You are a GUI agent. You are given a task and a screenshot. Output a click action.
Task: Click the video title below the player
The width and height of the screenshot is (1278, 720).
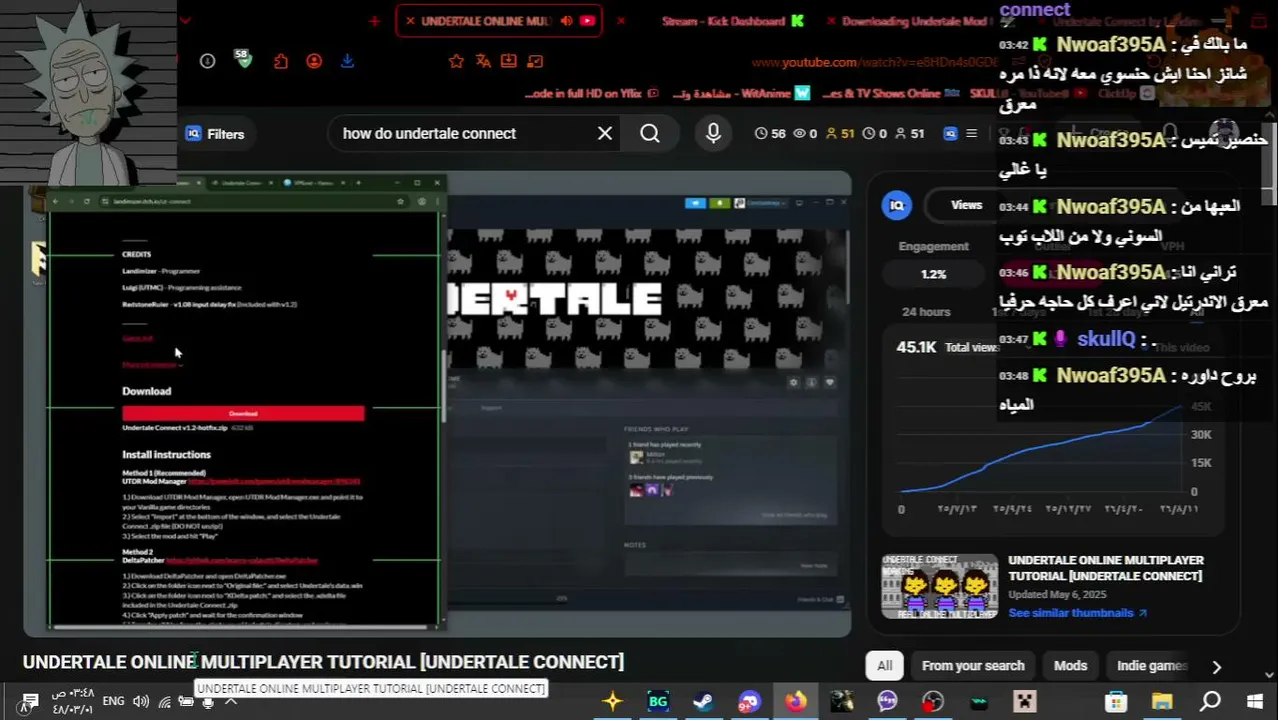tap(323, 662)
